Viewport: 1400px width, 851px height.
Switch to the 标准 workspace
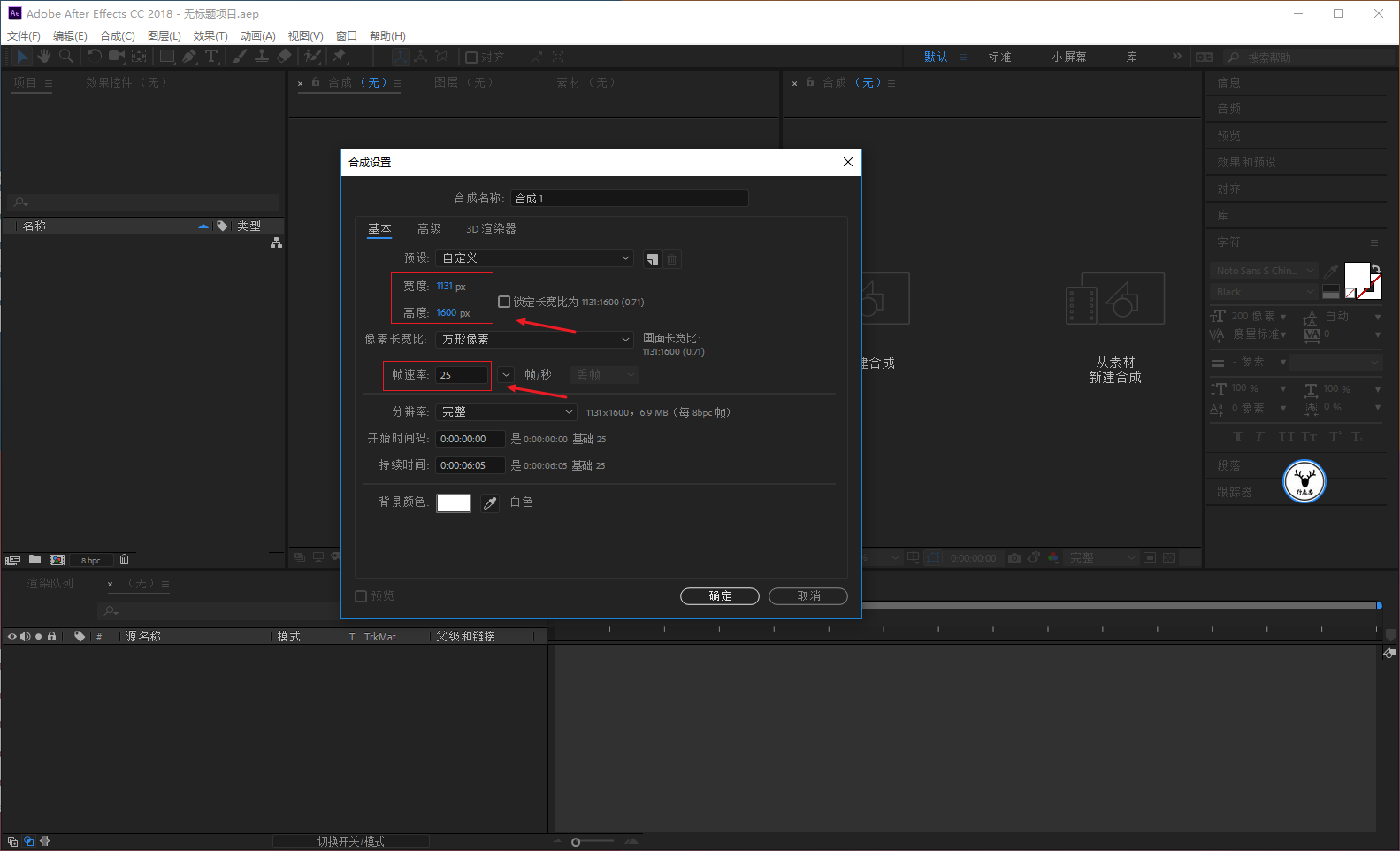click(1000, 57)
